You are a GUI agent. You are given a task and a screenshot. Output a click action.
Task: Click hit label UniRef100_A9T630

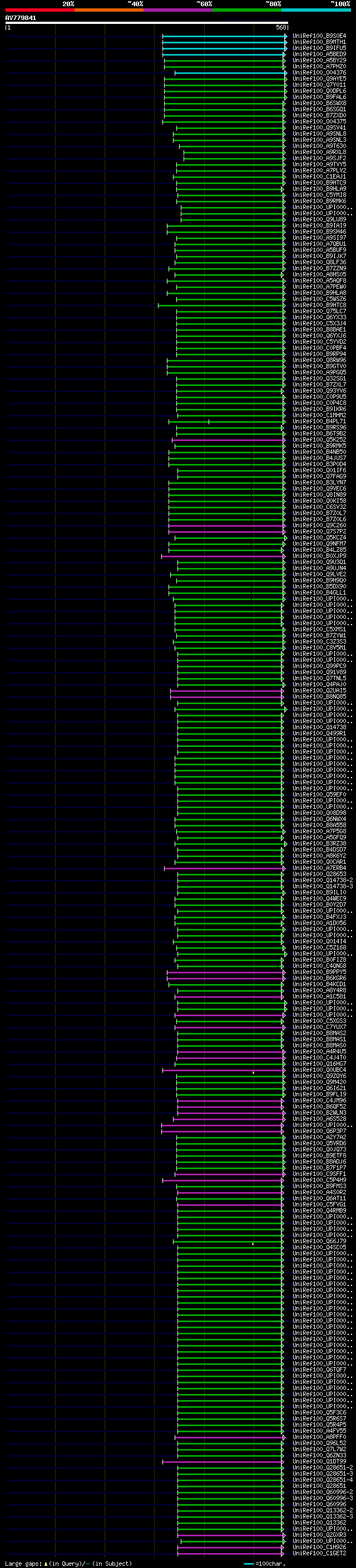point(319,146)
